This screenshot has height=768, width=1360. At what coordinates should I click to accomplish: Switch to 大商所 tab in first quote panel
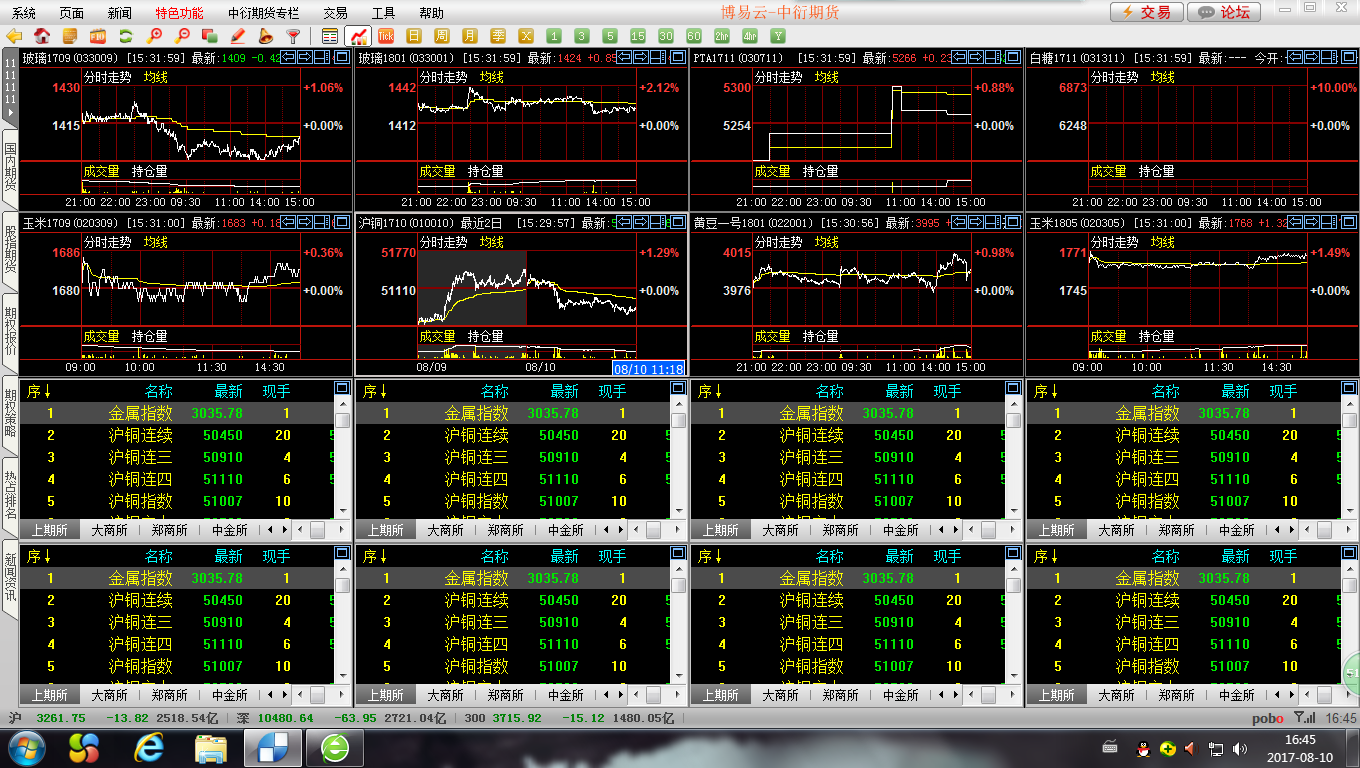[109, 530]
